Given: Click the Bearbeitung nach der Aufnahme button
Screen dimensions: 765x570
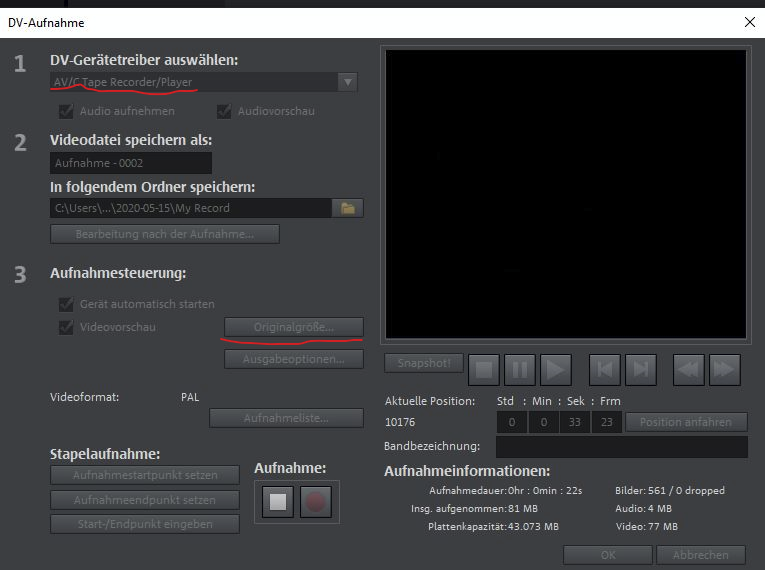Looking at the screenshot, I should [165, 234].
